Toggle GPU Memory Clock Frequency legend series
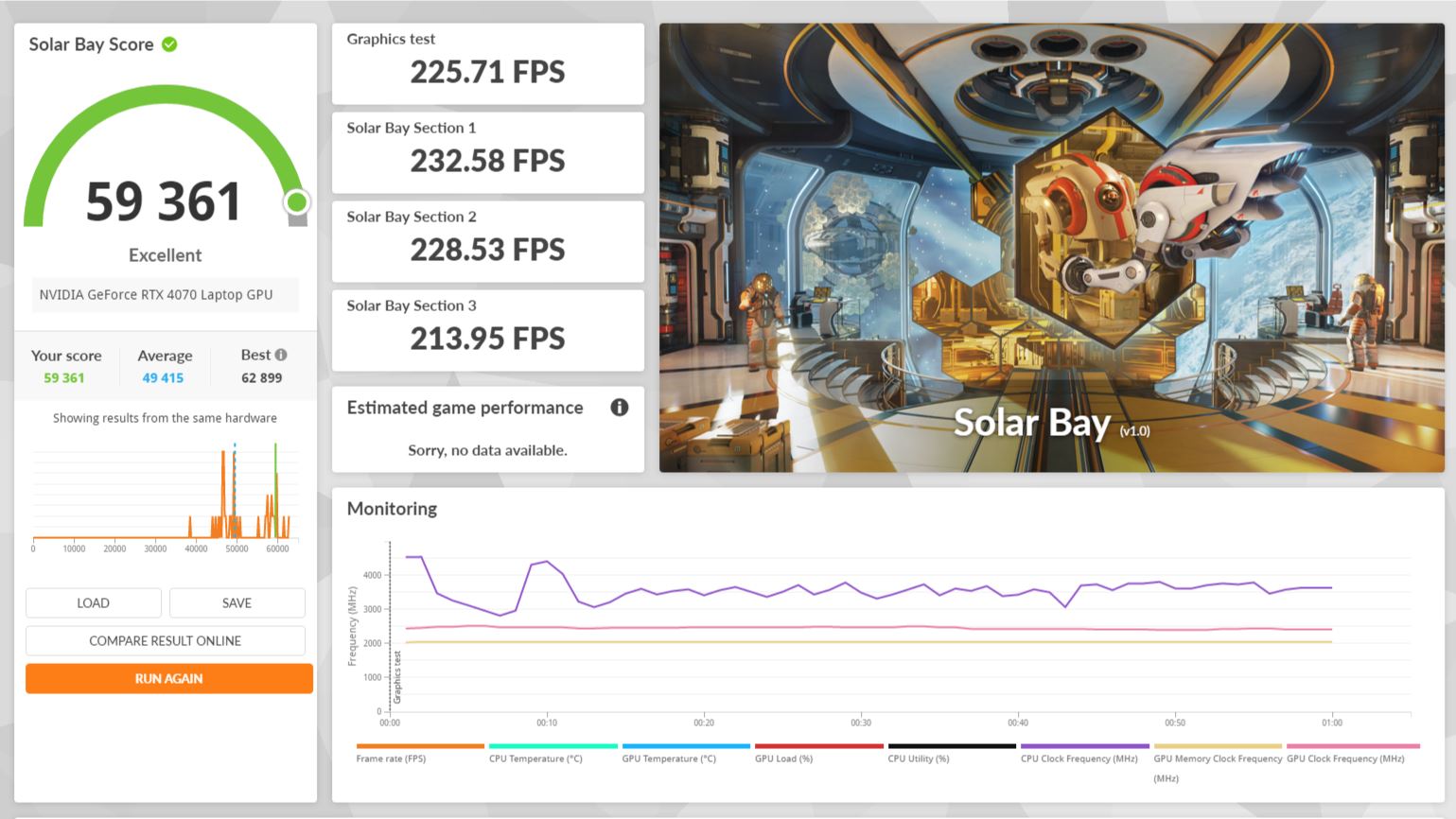1456x819 pixels. coord(1218,762)
